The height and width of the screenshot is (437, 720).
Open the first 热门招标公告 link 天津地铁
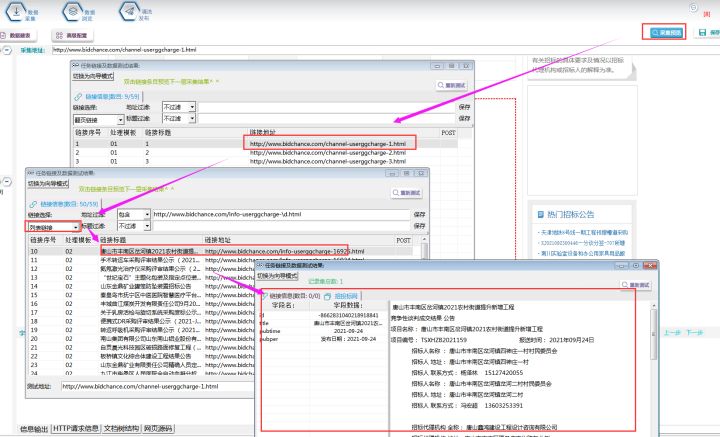pyautogui.click(x=583, y=232)
